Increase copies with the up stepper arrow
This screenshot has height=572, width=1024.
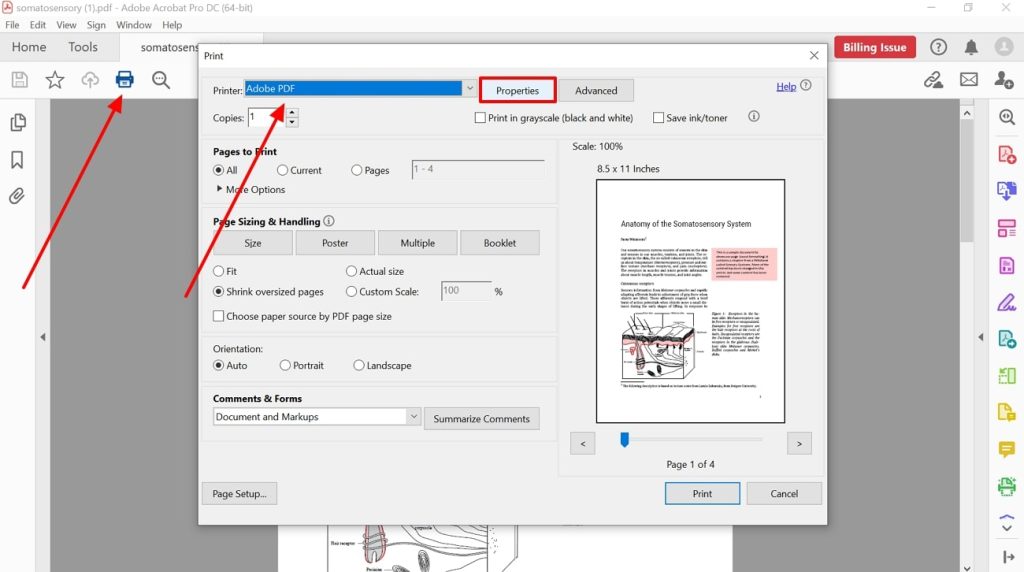[x=292, y=112]
